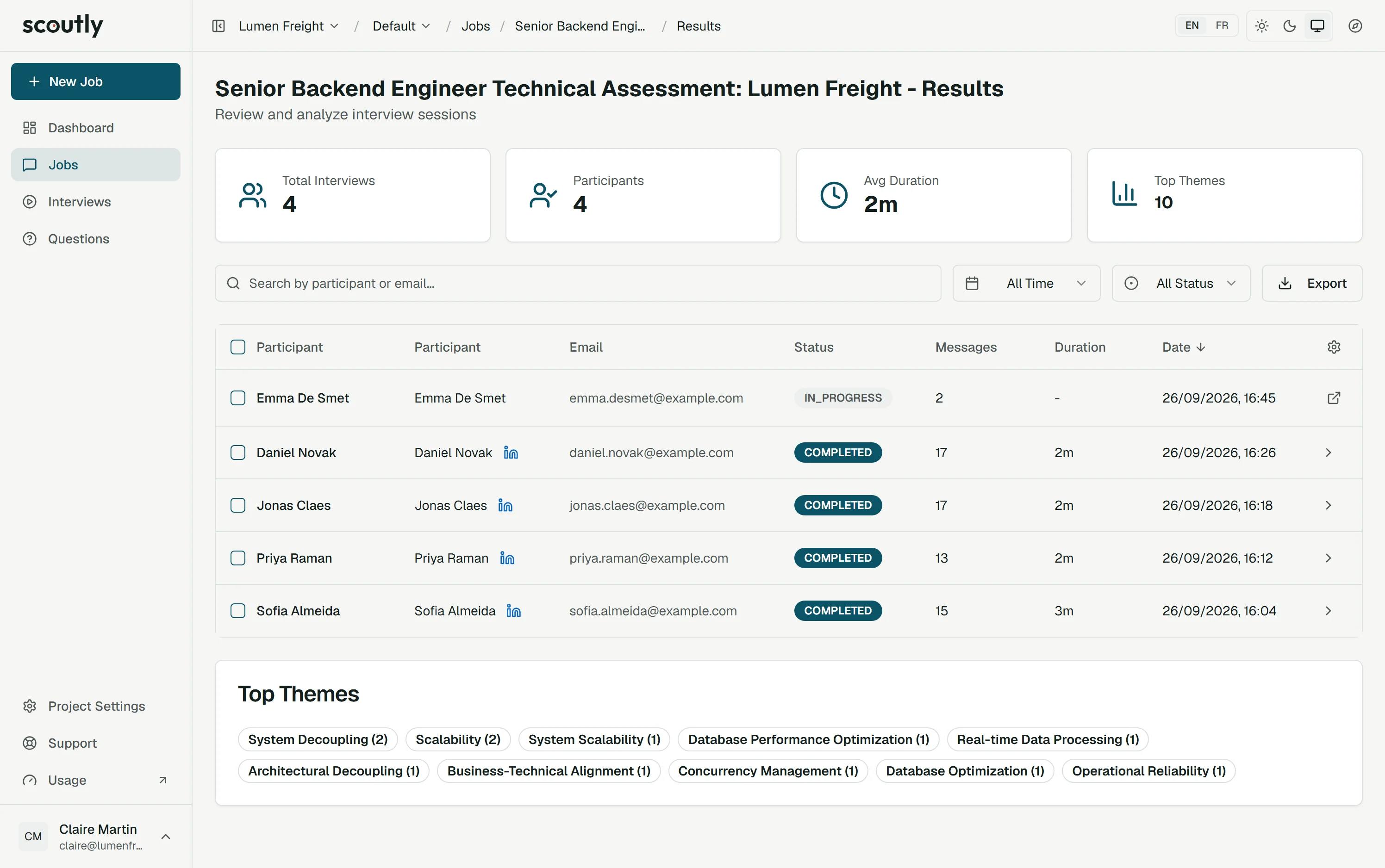
Task: Focus the participant search field
Action: 578,283
